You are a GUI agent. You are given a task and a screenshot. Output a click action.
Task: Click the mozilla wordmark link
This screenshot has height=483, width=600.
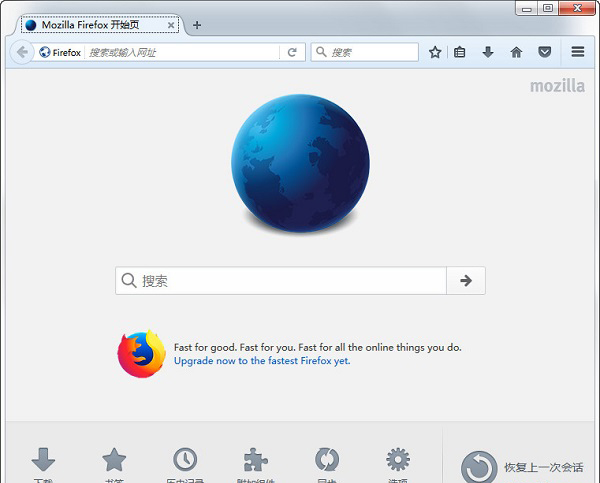point(557,86)
